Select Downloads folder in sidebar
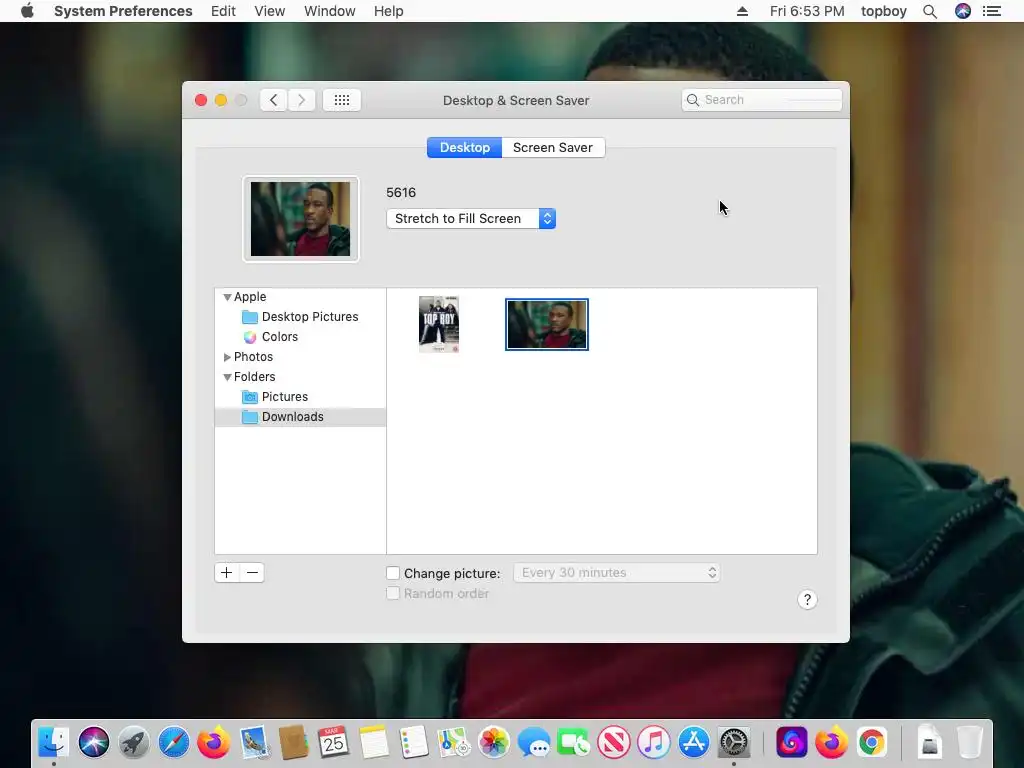The height and width of the screenshot is (768, 1024). (x=300, y=417)
